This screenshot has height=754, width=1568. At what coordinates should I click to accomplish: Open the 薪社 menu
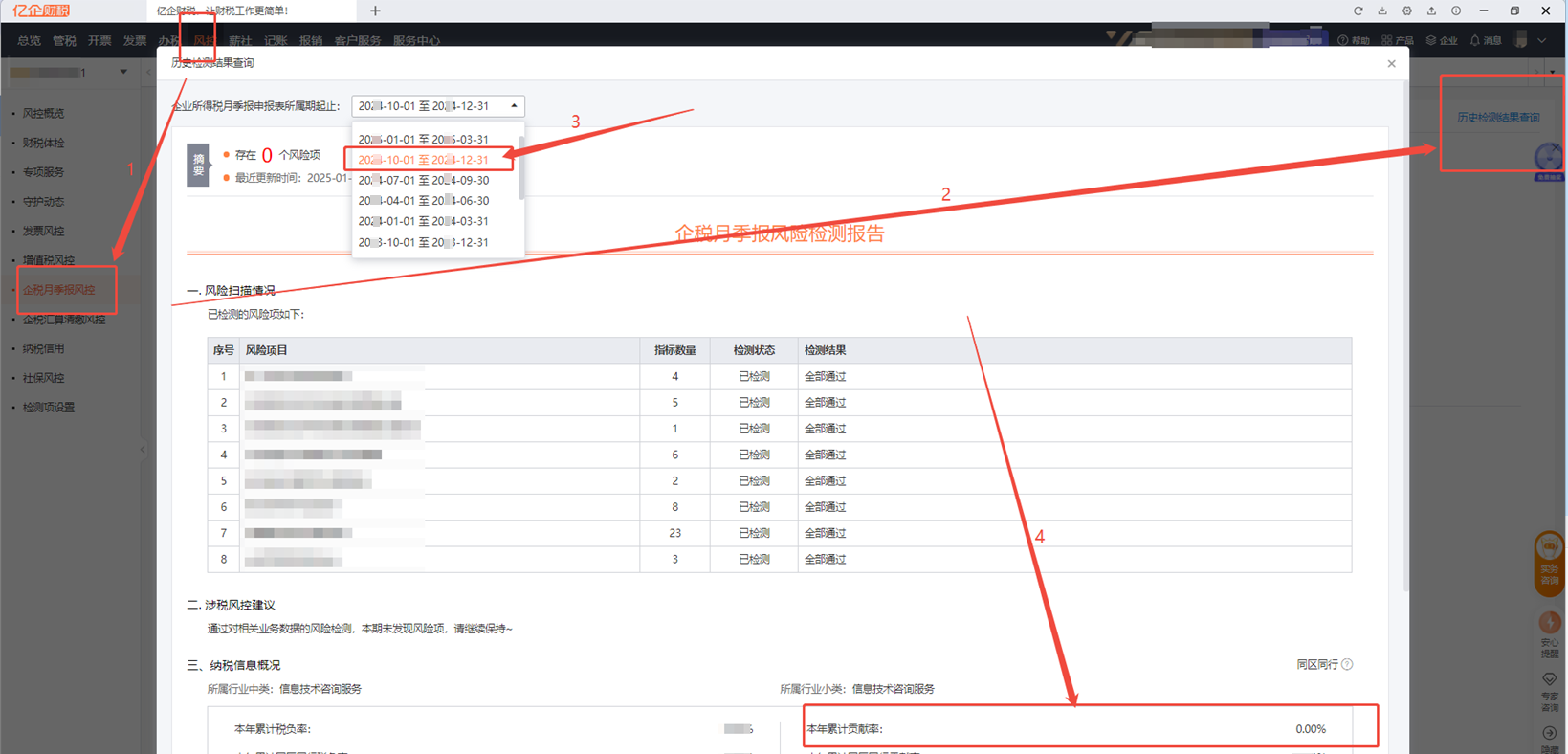(240, 40)
